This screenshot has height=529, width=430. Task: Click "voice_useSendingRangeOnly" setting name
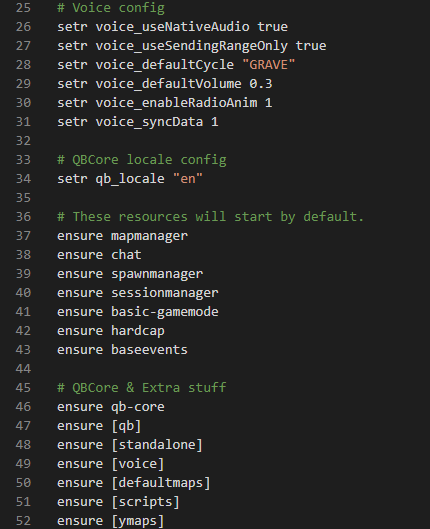[192, 46]
